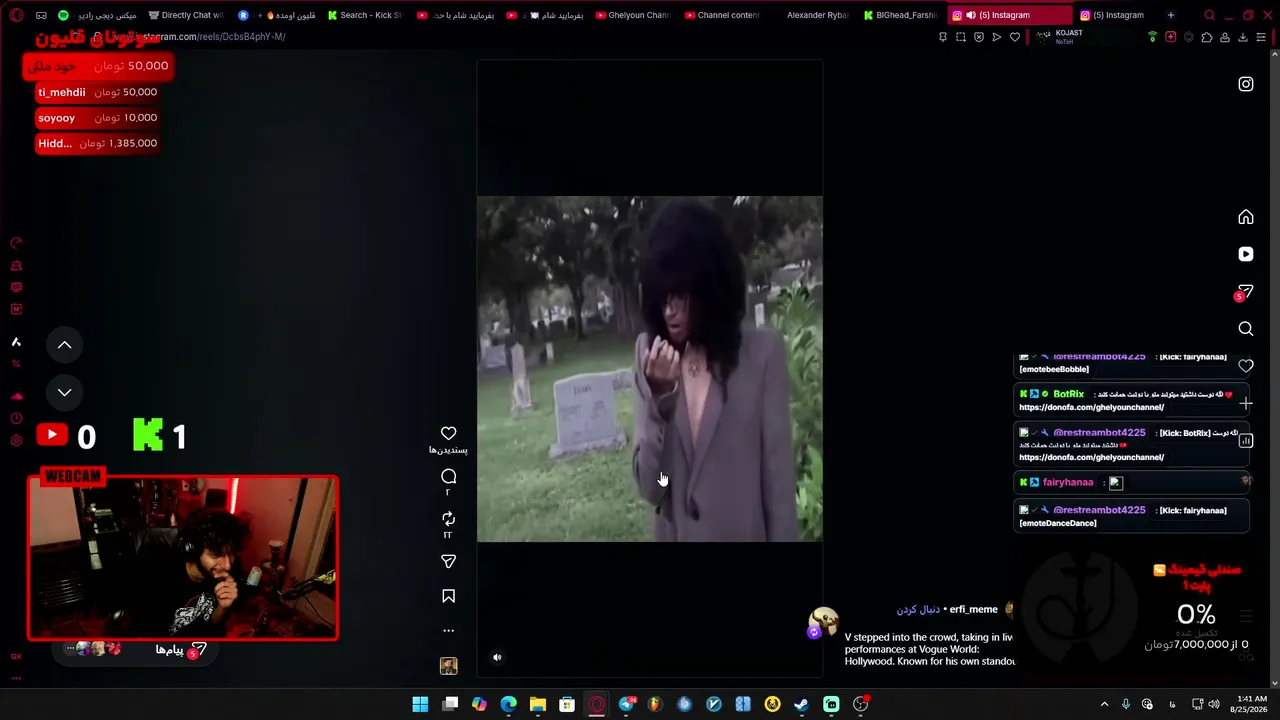Image resolution: width=1280 pixels, height=720 pixels.
Task: Open Steam from the taskbar
Action: pyautogui.click(x=801, y=704)
